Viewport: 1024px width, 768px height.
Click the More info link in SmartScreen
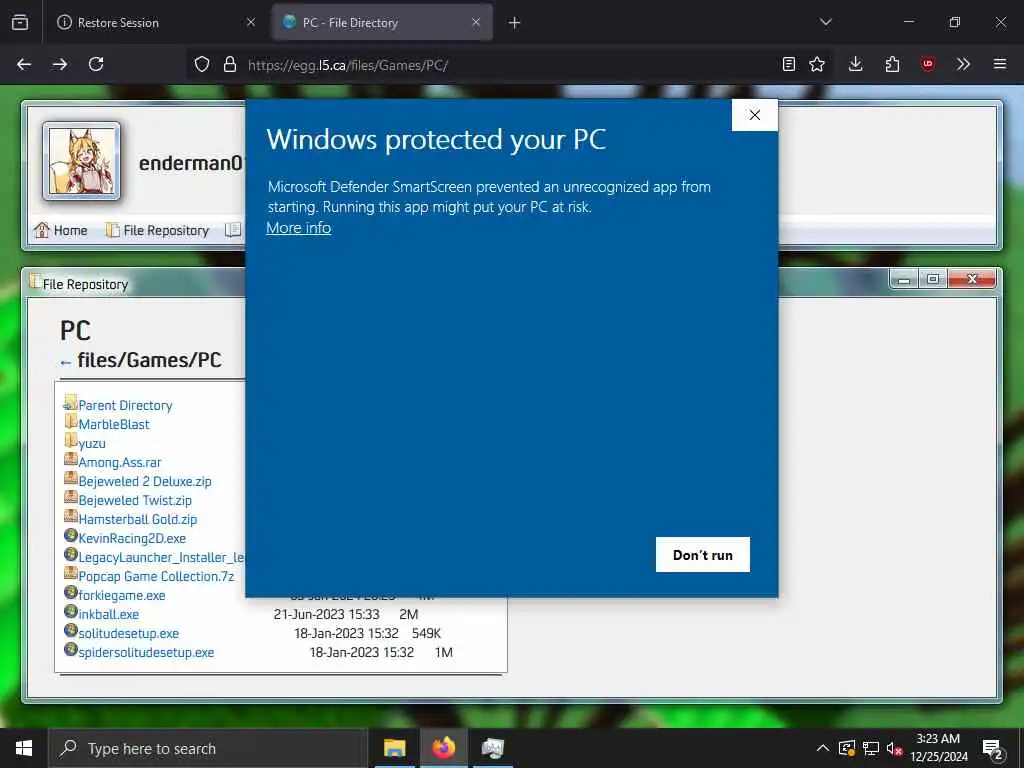298,228
